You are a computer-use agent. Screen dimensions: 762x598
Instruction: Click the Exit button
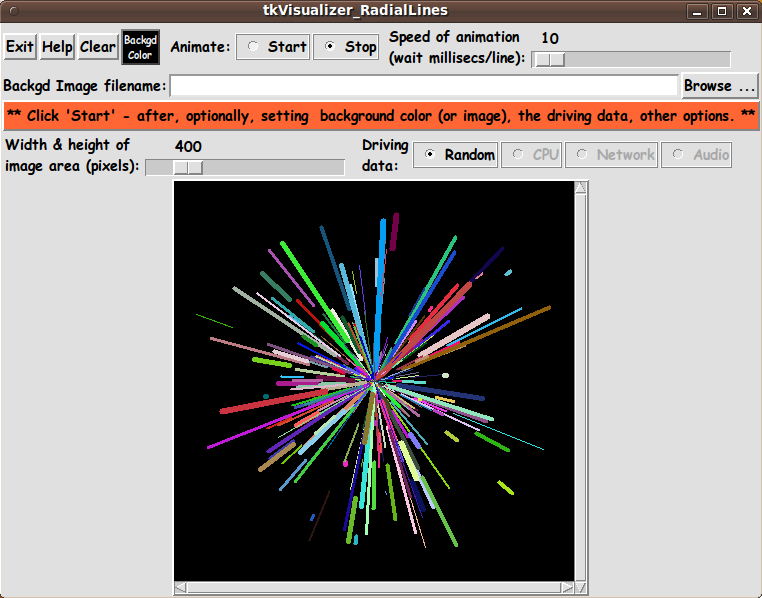click(20, 47)
